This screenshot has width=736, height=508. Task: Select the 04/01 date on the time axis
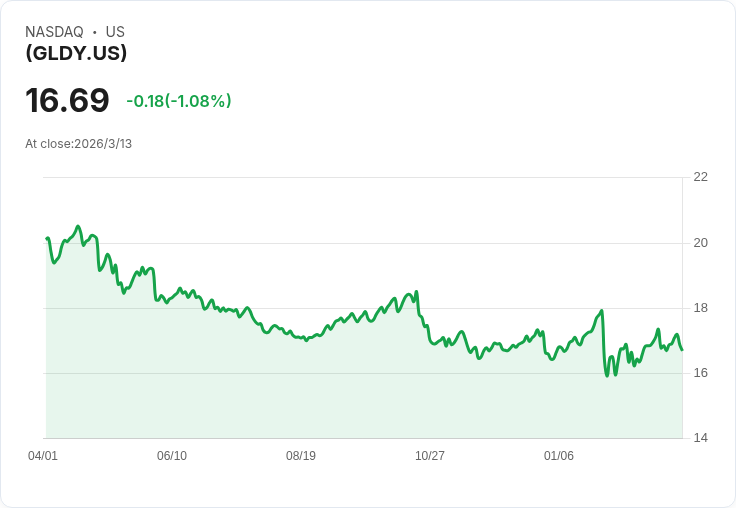(43, 456)
